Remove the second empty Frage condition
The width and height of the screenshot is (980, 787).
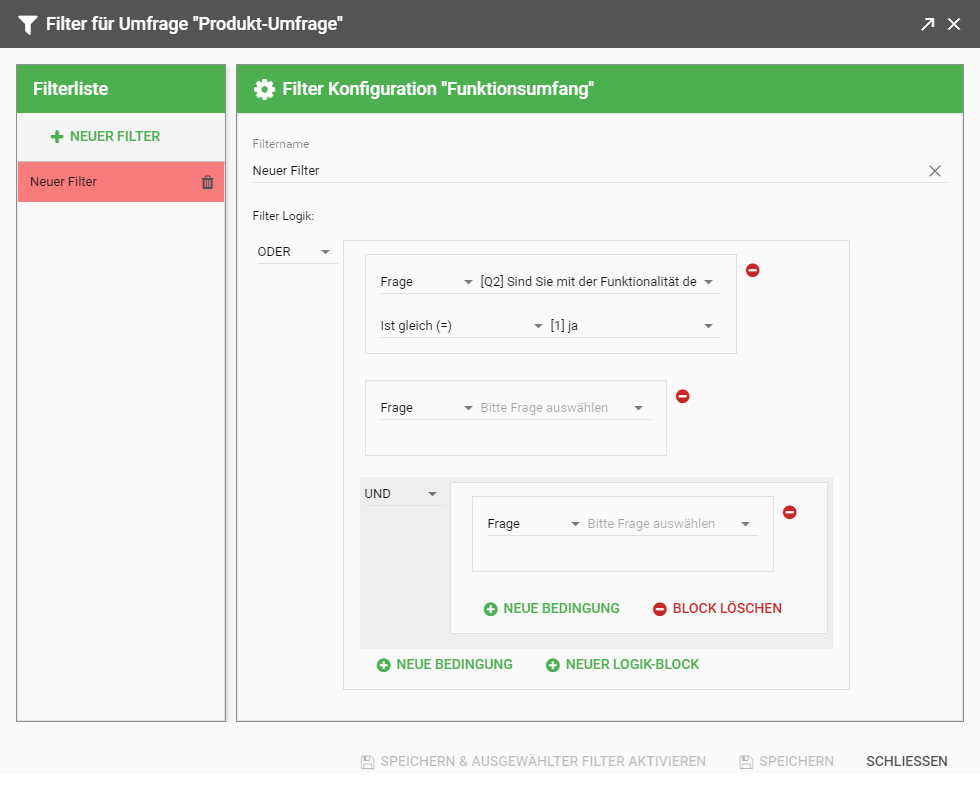682,396
